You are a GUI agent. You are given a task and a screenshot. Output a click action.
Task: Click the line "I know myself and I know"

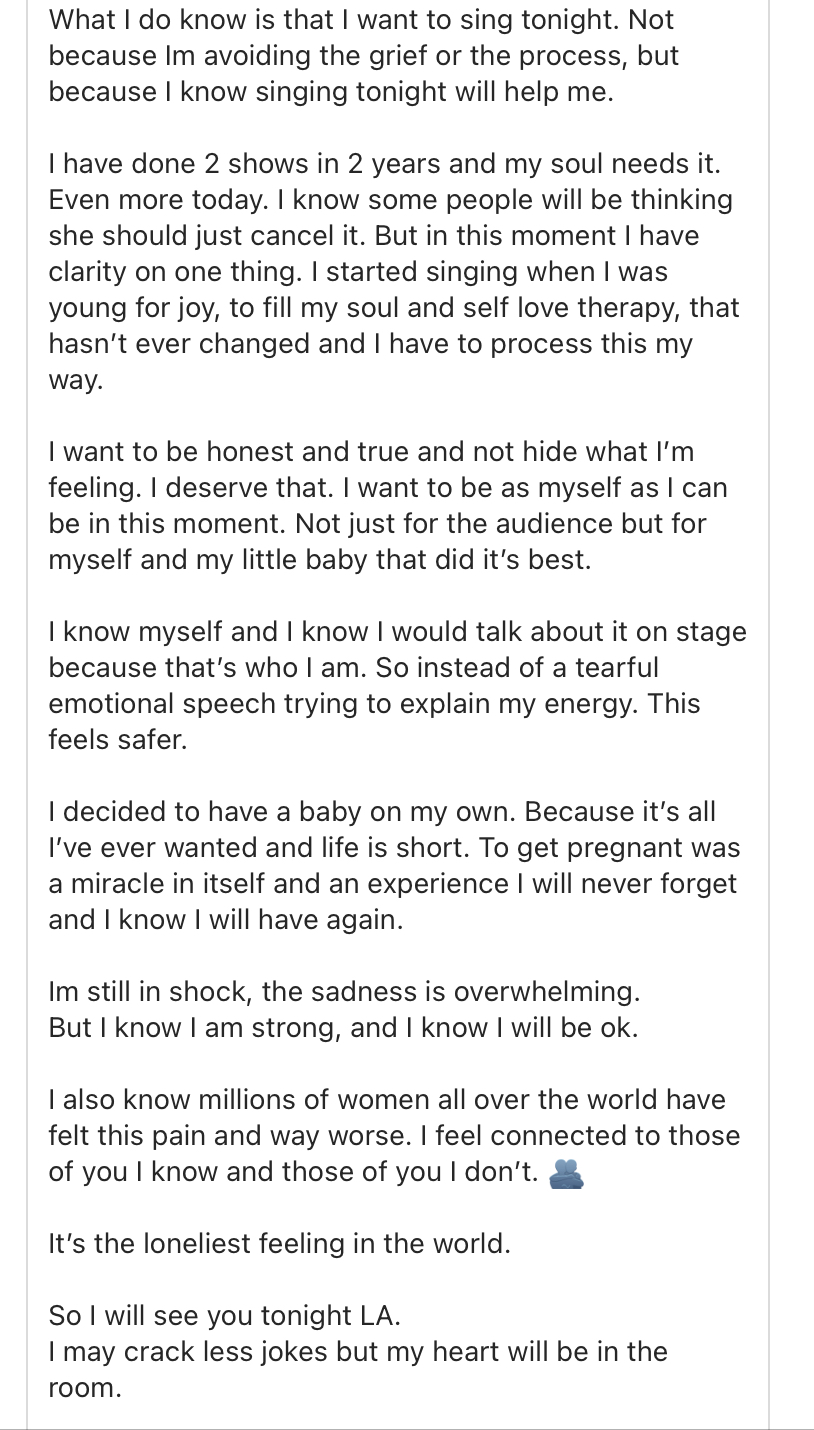pyautogui.click(x=397, y=632)
